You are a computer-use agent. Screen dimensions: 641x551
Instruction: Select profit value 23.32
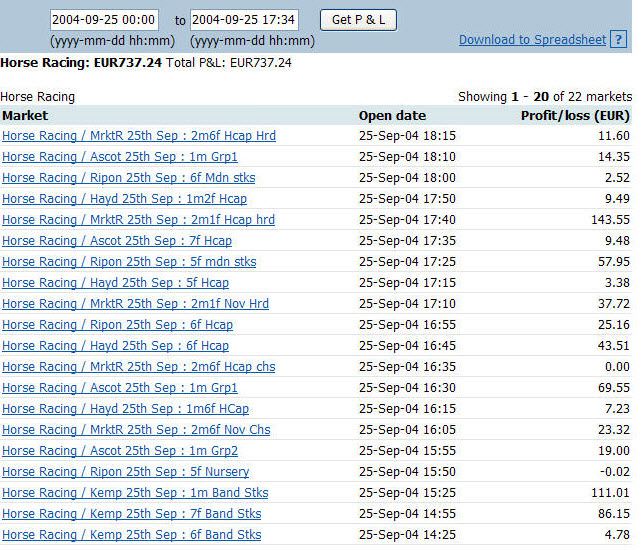tap(614, 430)
